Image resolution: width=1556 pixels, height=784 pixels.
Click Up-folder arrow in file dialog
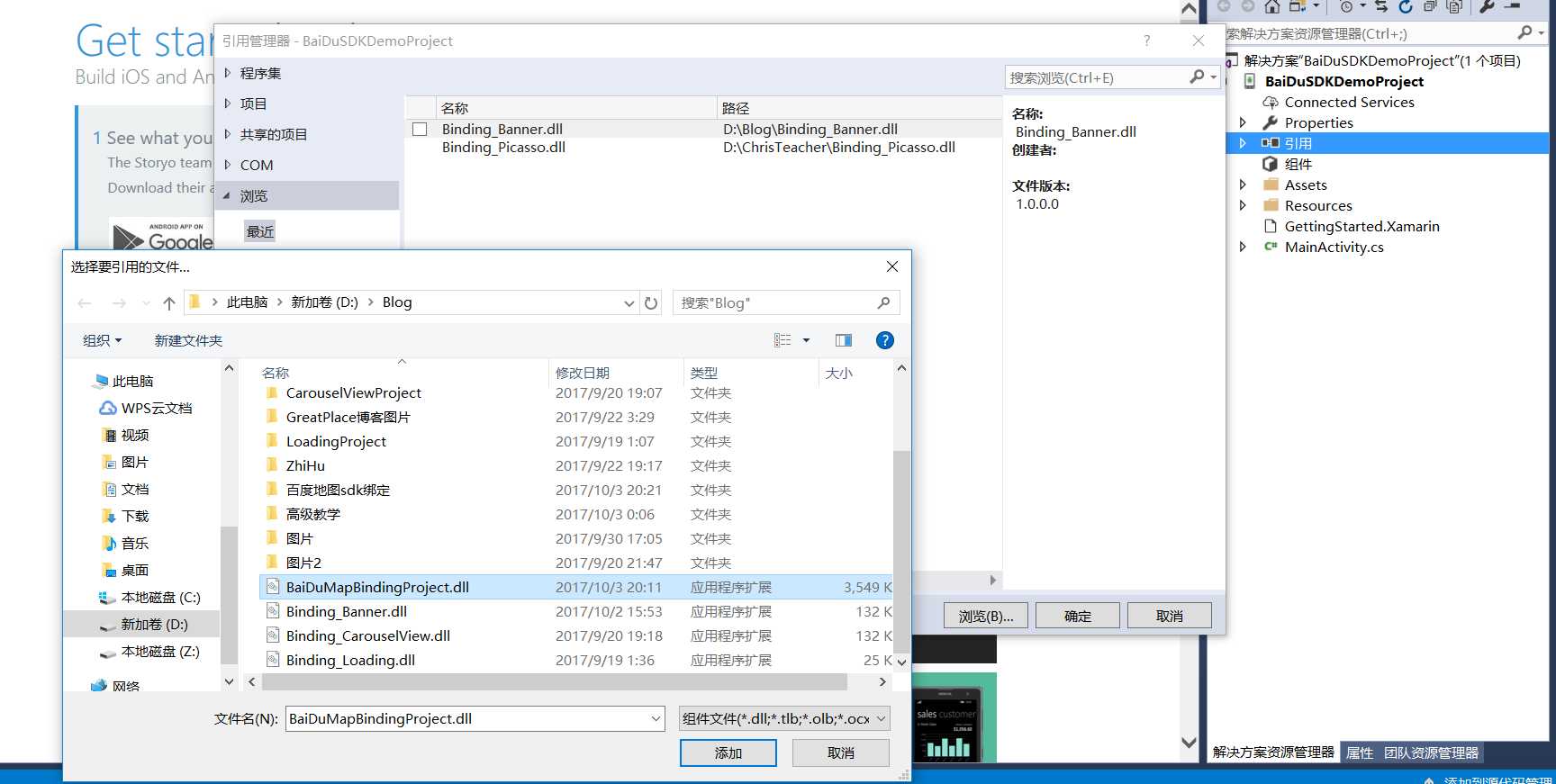point(168,303)
